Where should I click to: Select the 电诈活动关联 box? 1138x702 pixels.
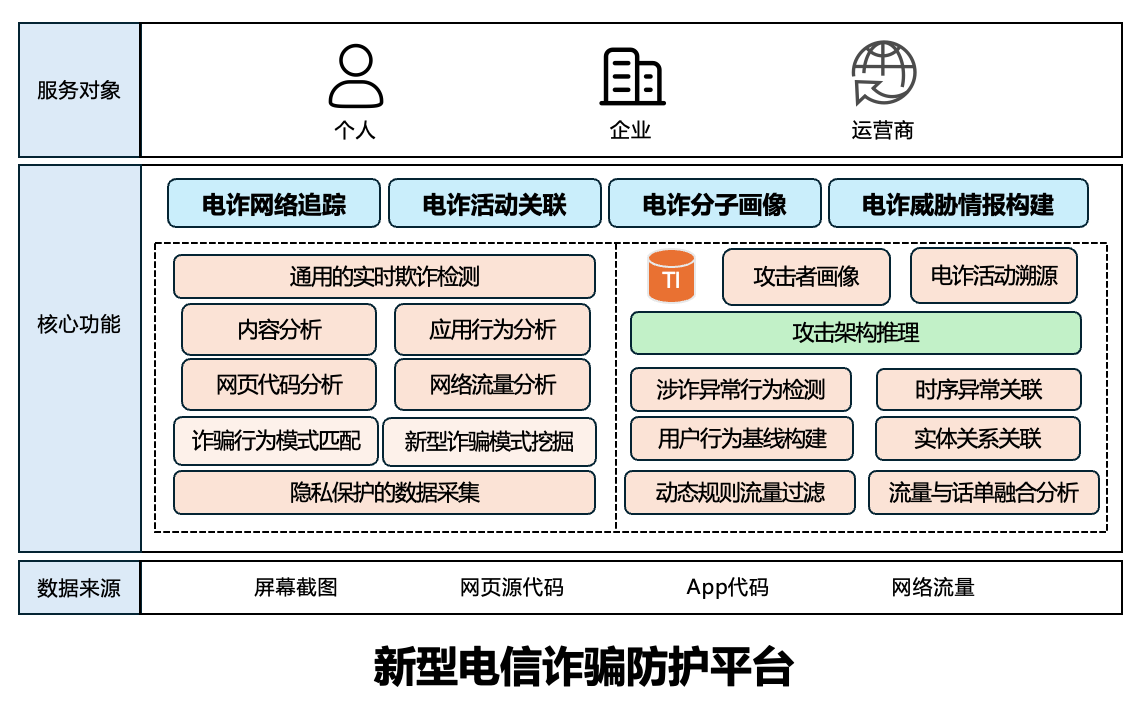tap(494, 203)
